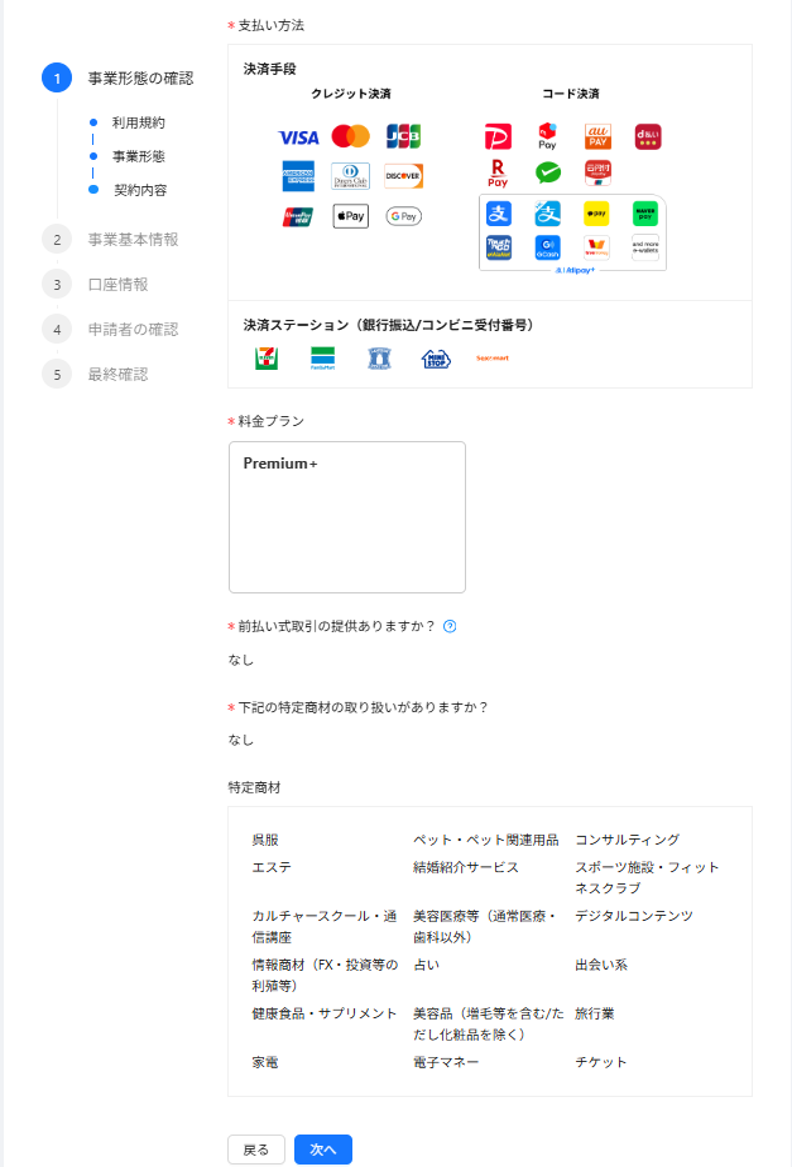Click the red 云闪付 UnionPay QR icon

598,173
